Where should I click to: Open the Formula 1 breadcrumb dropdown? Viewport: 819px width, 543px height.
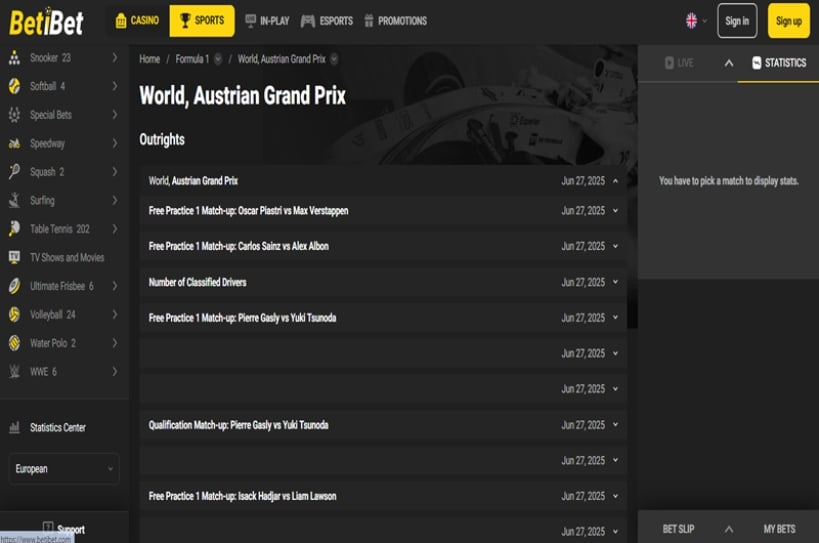pyautogui.click(x=218, y=59)
